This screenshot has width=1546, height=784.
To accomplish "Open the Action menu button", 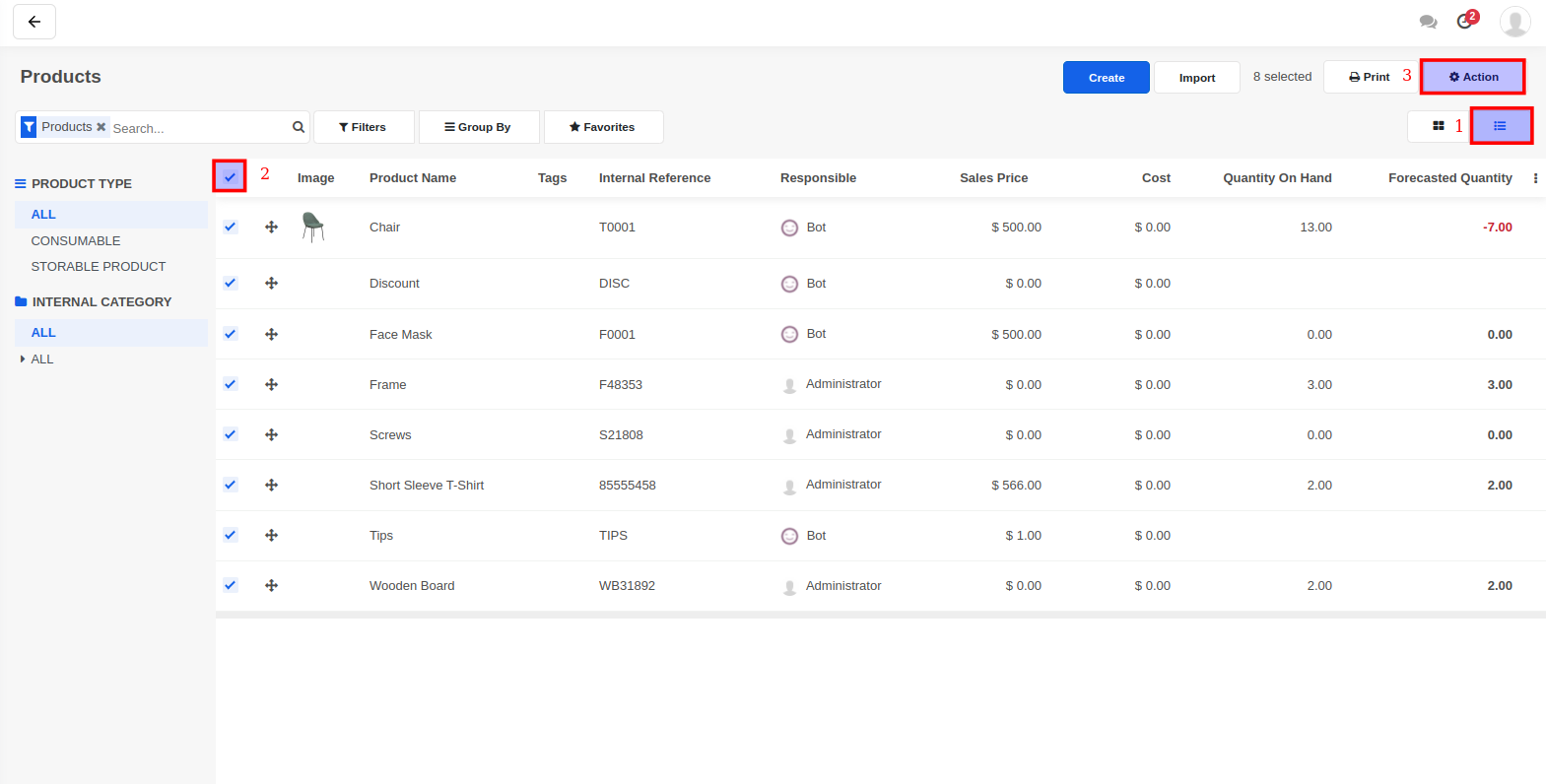I will pyautogui.click(x=1473, y=77).
